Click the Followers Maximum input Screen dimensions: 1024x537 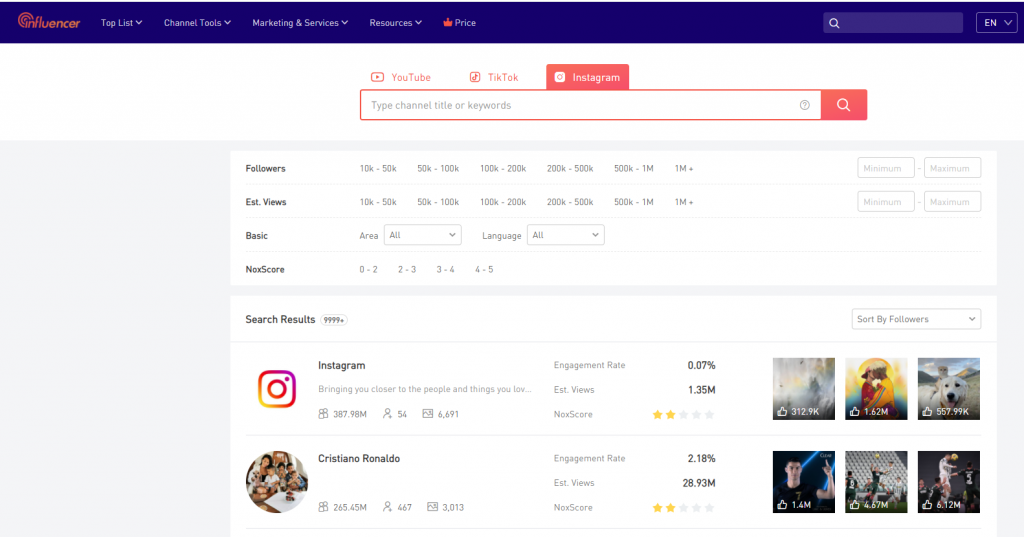[x=952, y=168]
